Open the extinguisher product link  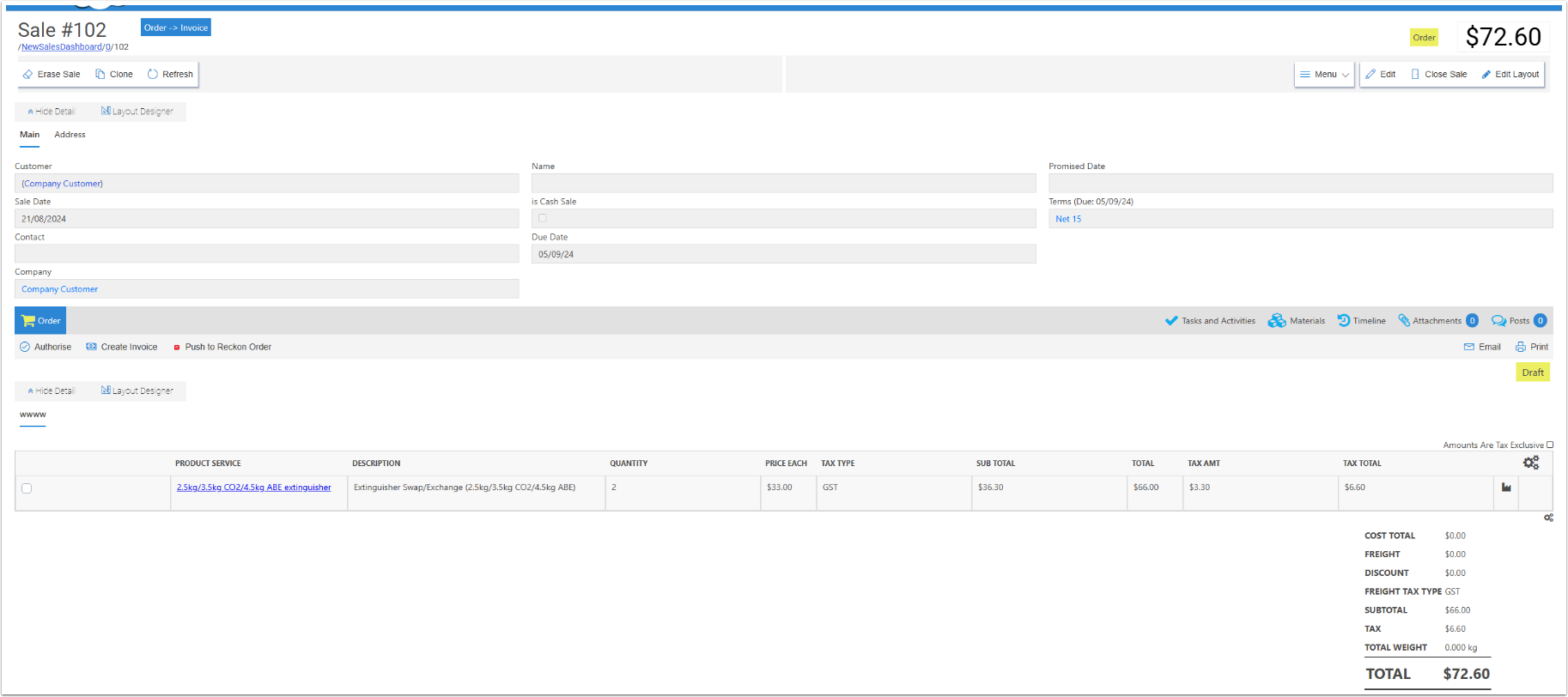click(x=253, y=488)
